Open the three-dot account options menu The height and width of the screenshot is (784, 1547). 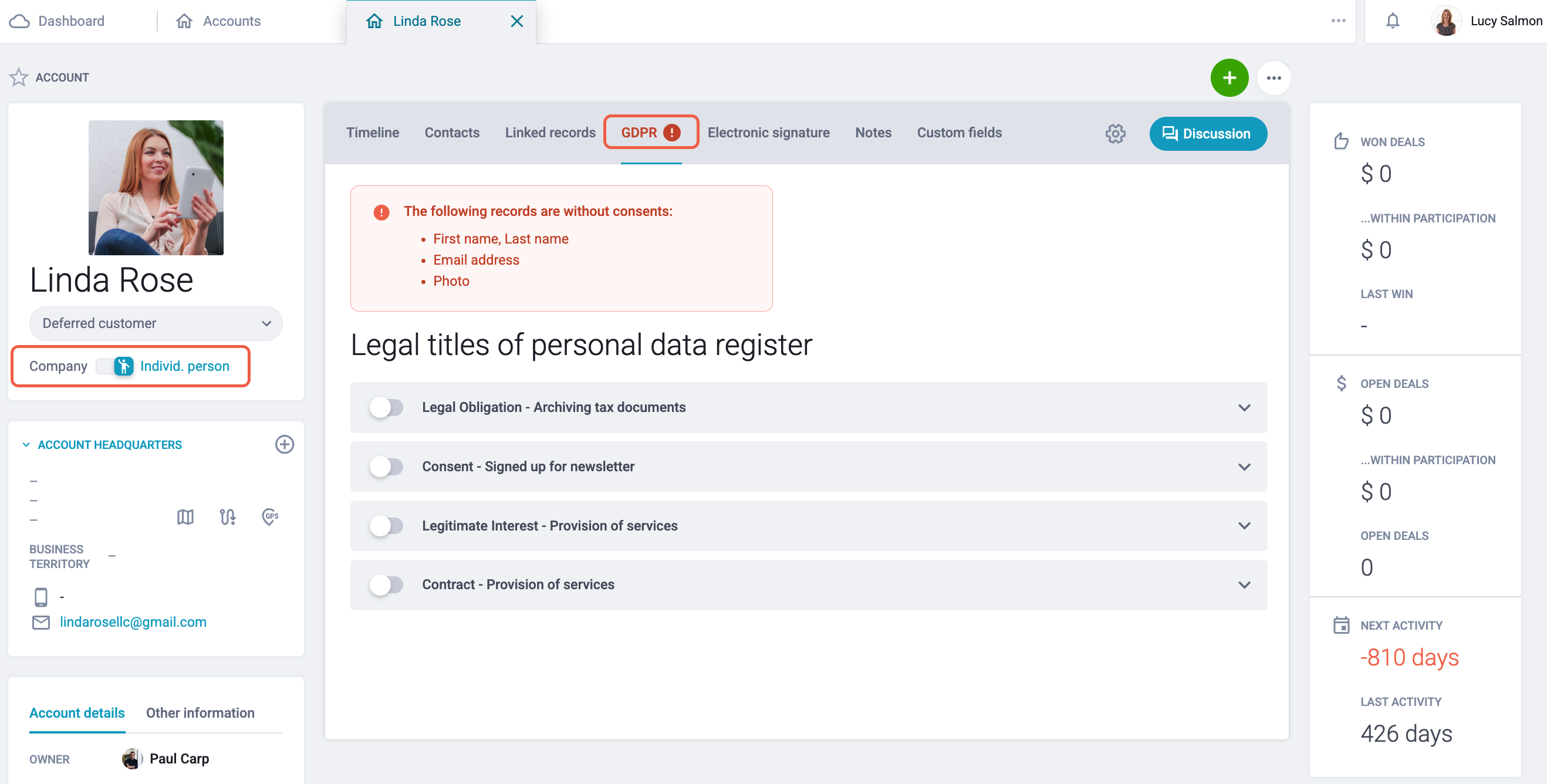pyautogui.click(x=1274, y=78)
